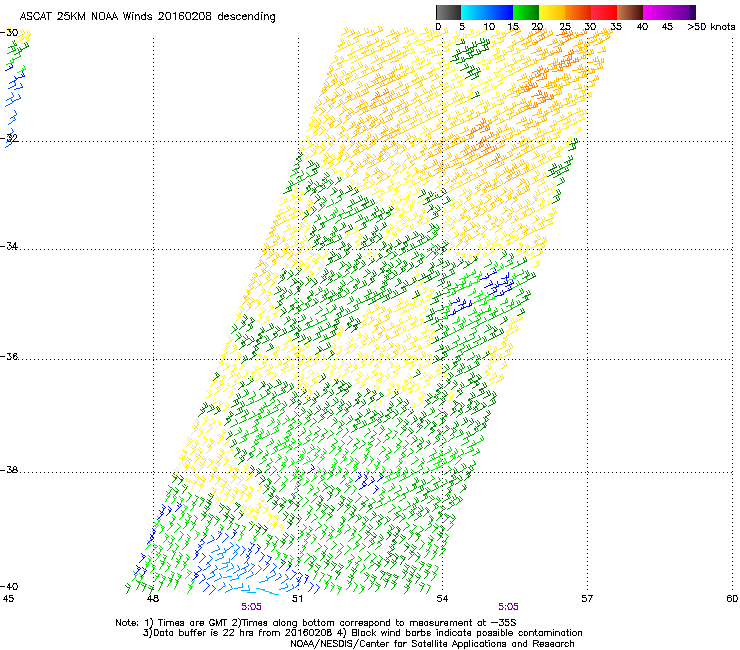The height and width of the screenshot is (650, 740).
Task: Click the '45' legend scale label
Action: tap(667, 27)
